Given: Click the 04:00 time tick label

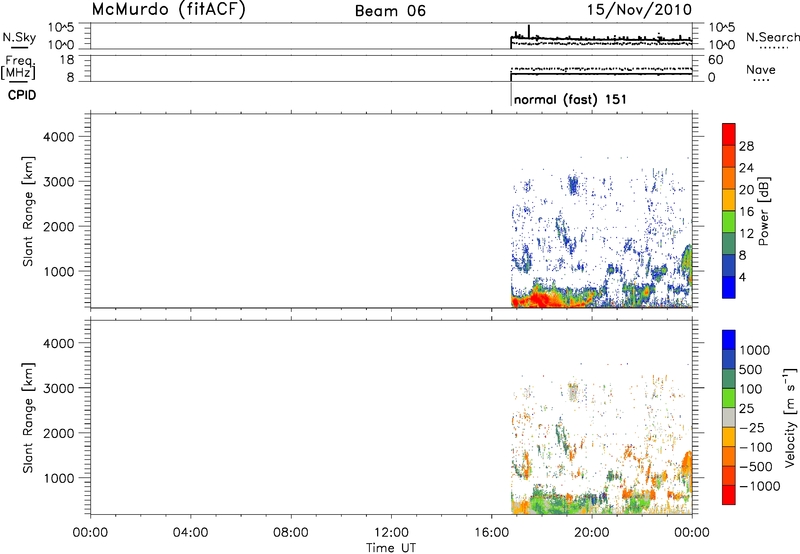Looking at the screenshot, I should 190,533.
